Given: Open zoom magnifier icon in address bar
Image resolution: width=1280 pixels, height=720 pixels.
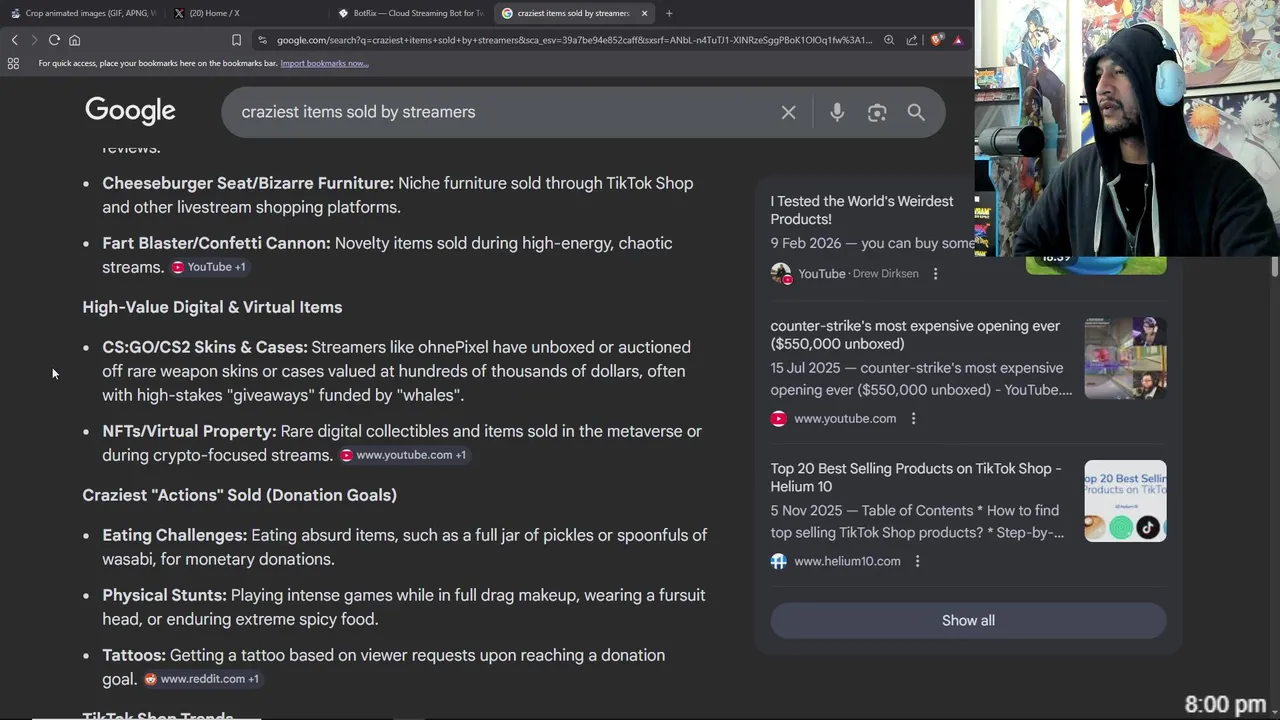Looking at the screenshot, I should [889, 40].
